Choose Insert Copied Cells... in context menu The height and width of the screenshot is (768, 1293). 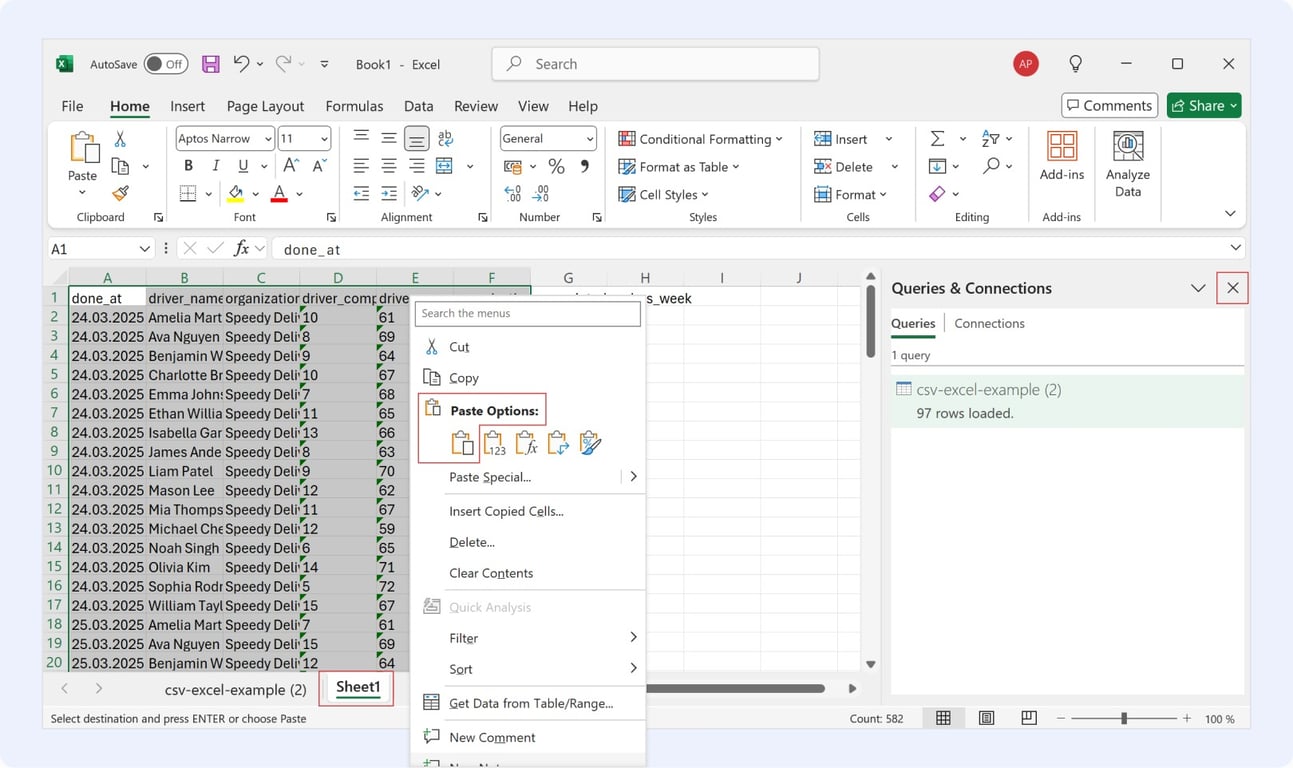[506, 511]
